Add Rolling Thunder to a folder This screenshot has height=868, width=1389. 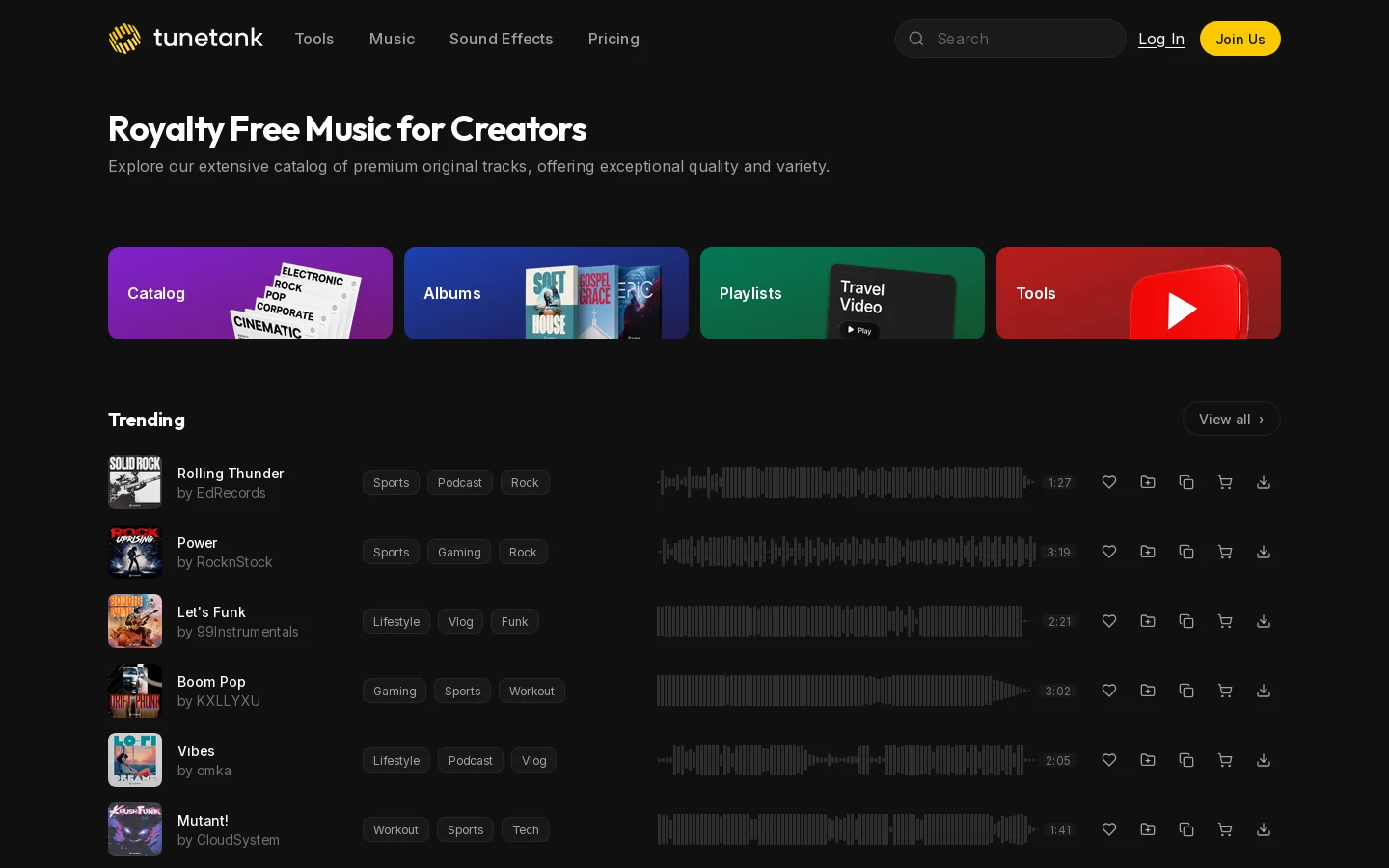(1148, 482)
